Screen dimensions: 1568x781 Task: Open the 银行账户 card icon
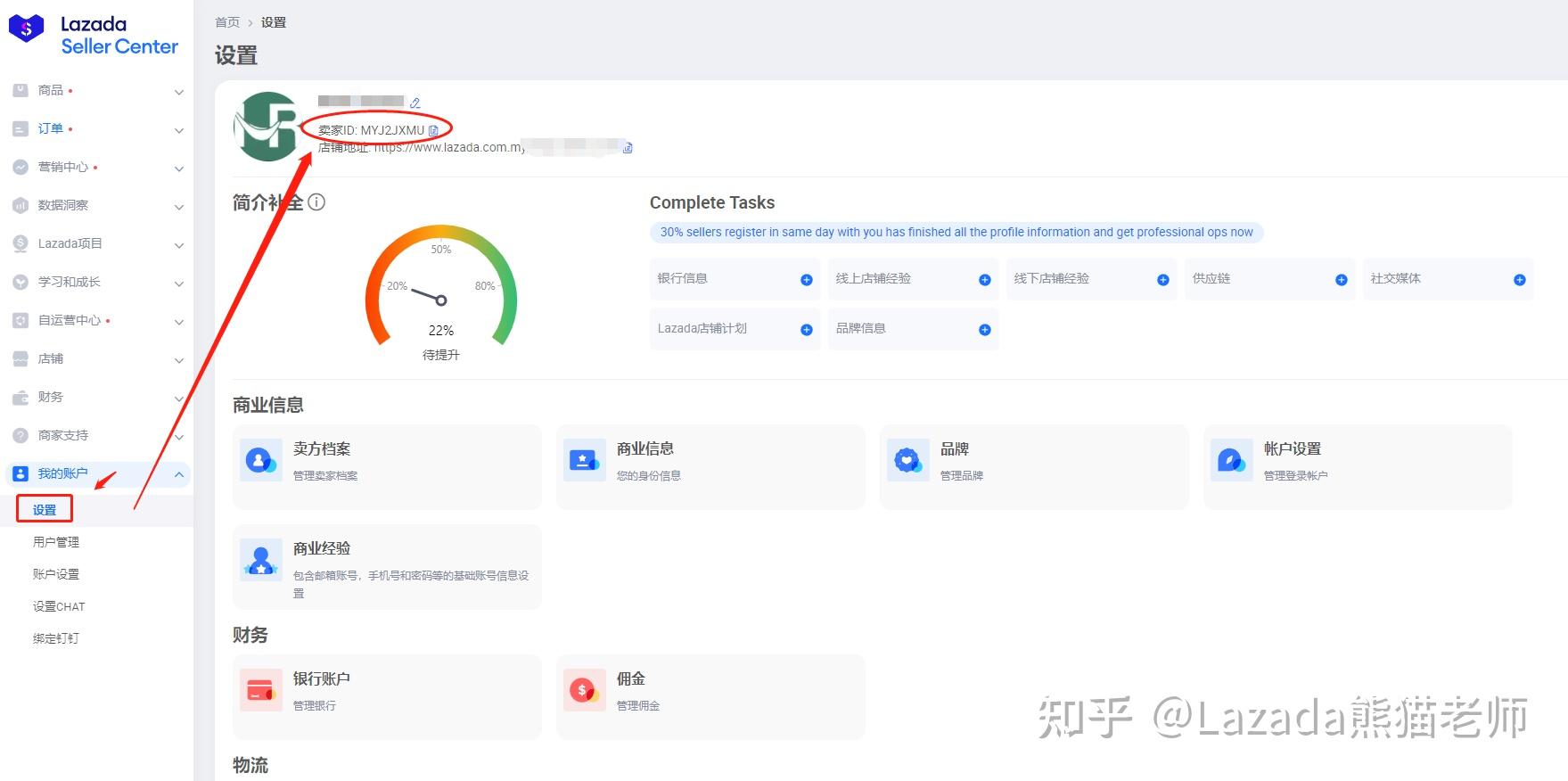tap(261, 691)
